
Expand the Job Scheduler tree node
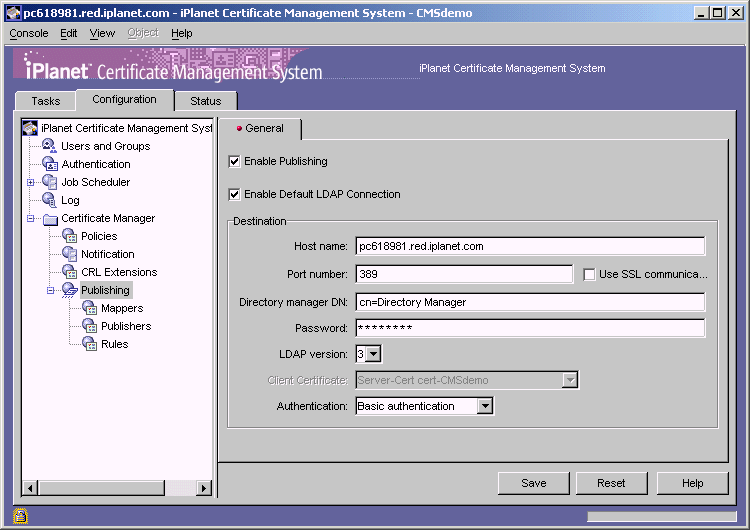coord(31,182)
